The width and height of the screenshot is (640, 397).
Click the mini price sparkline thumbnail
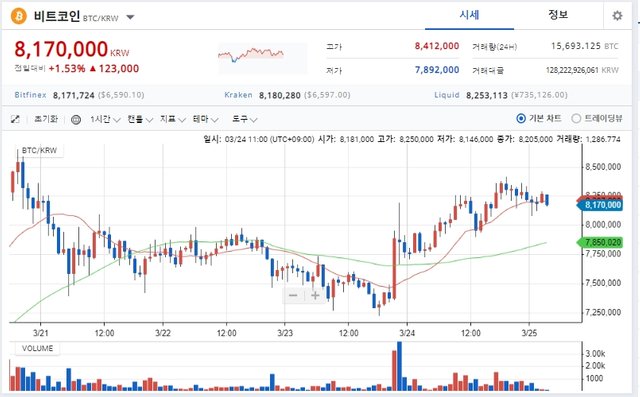[x=262, y=58]
